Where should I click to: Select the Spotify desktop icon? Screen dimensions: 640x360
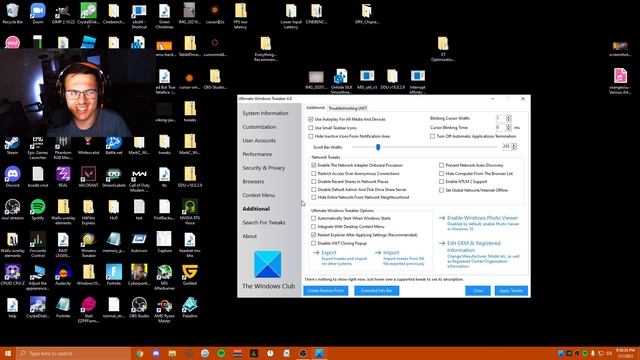pos(38,209)
